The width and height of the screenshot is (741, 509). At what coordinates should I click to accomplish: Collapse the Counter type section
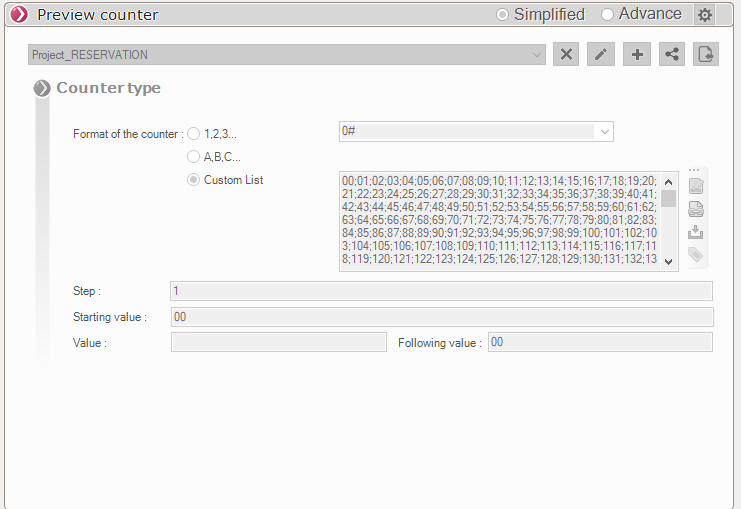click(x=42, y=88)
